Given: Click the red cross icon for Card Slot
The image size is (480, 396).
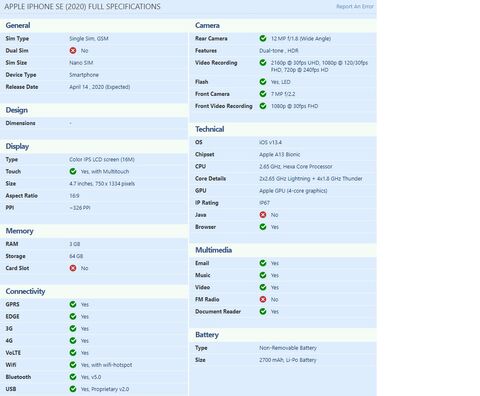Looking at the screenshot, I should 73,268.
